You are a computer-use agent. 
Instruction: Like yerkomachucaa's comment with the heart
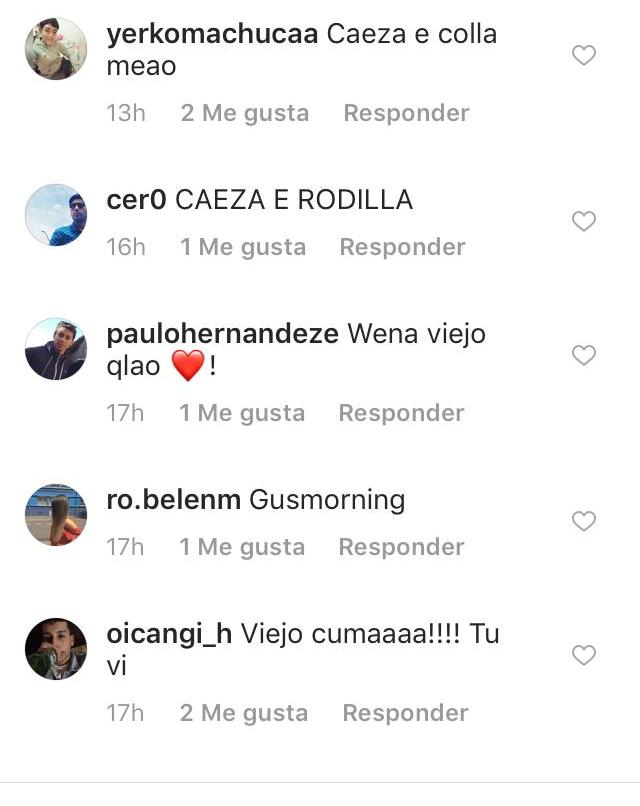tap(583, 56)
